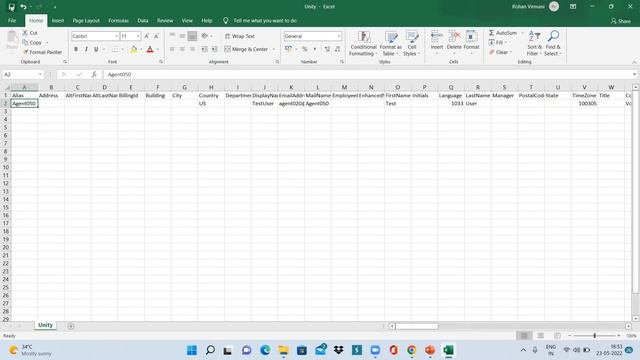The height and width of the screenshot is (360, 640).
Task: Open Sort & Filter
Action: (534, 43)
